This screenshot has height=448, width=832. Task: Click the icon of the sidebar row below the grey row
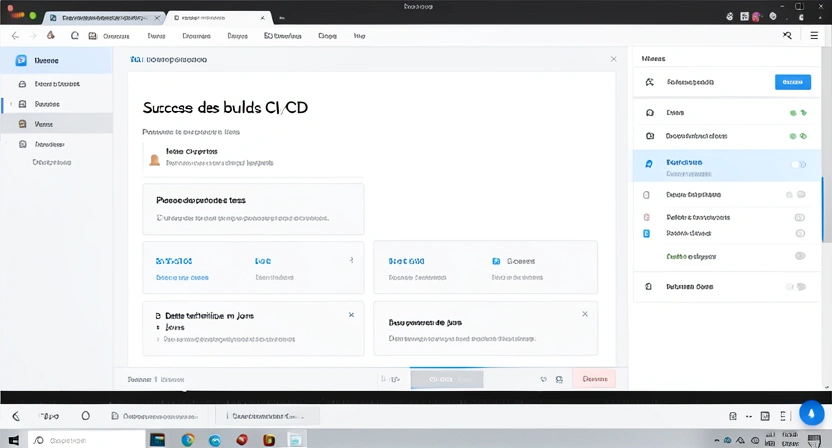[x=22, y=144]
